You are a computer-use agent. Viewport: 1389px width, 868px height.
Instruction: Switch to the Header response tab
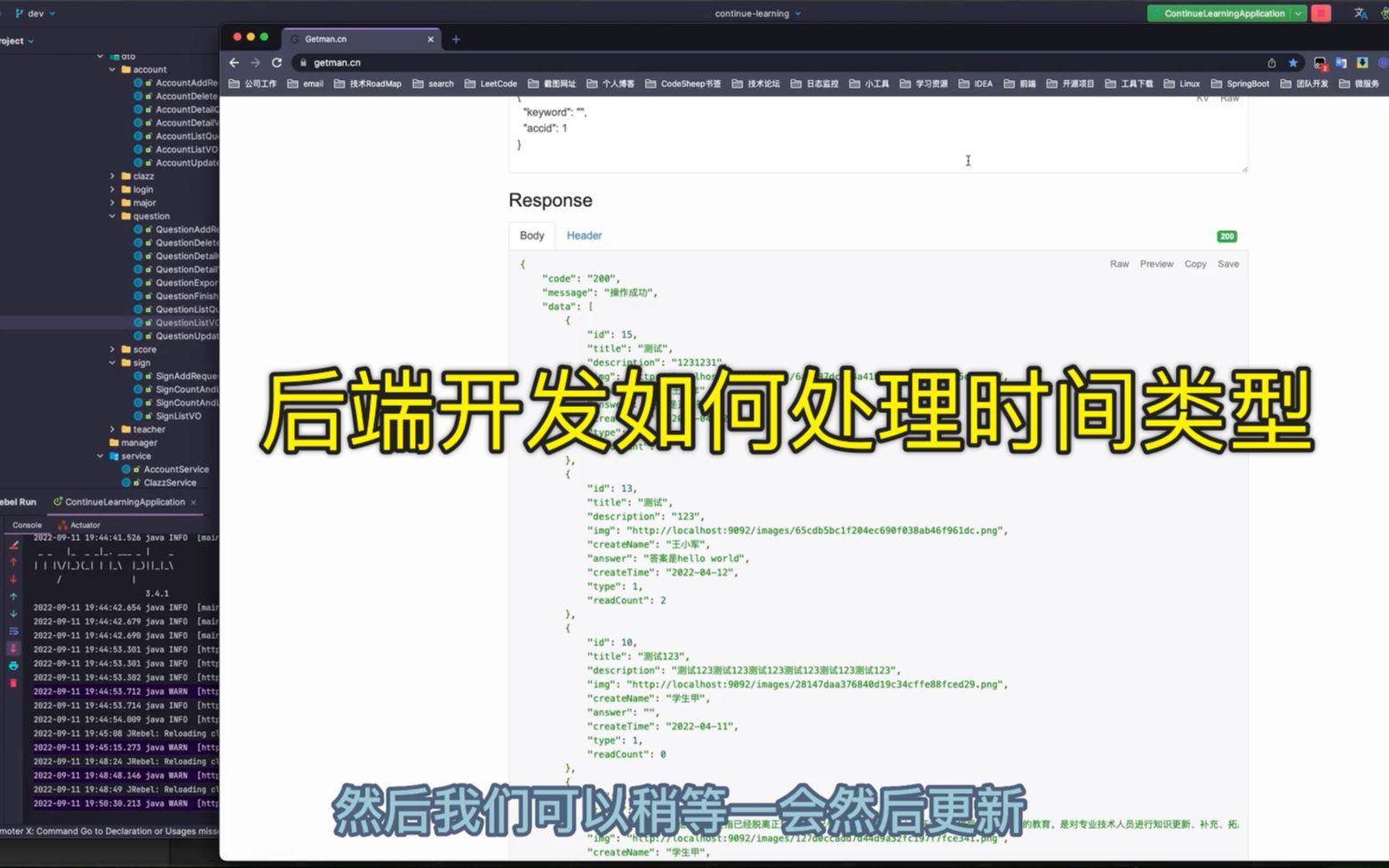coord(584,235)
